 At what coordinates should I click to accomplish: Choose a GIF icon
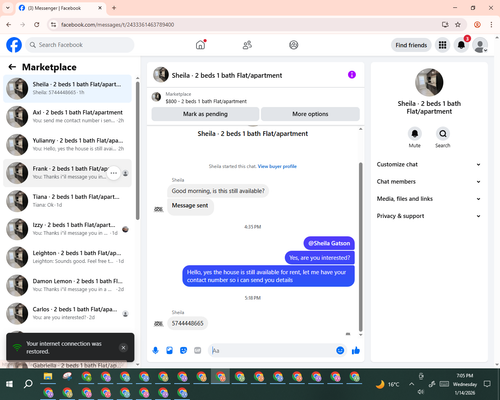point(198,350)
